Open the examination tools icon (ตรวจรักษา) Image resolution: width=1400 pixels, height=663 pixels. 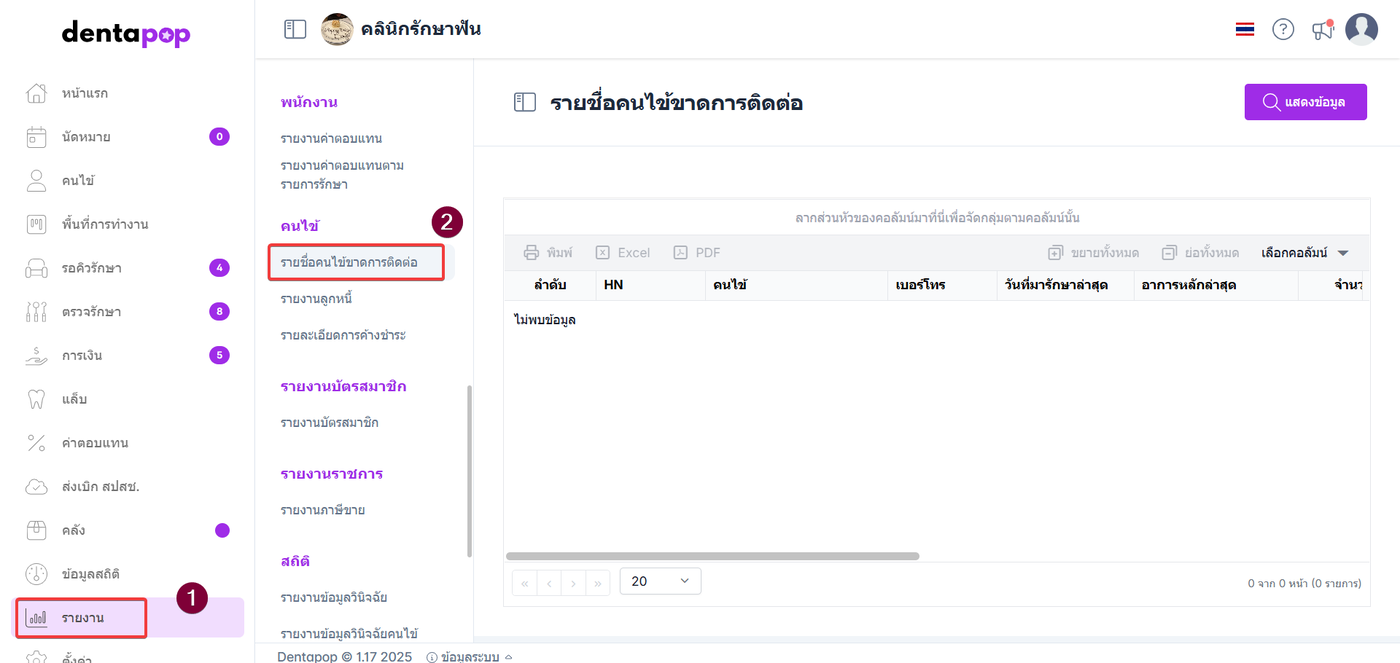36,312
